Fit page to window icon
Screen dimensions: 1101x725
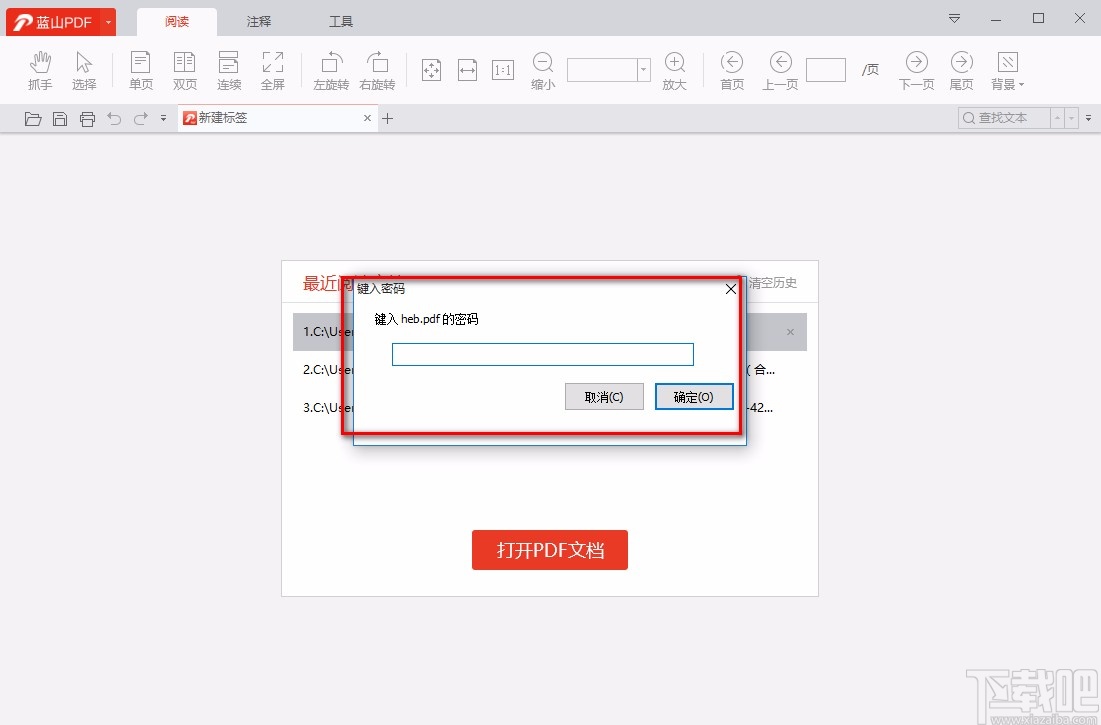431,70
